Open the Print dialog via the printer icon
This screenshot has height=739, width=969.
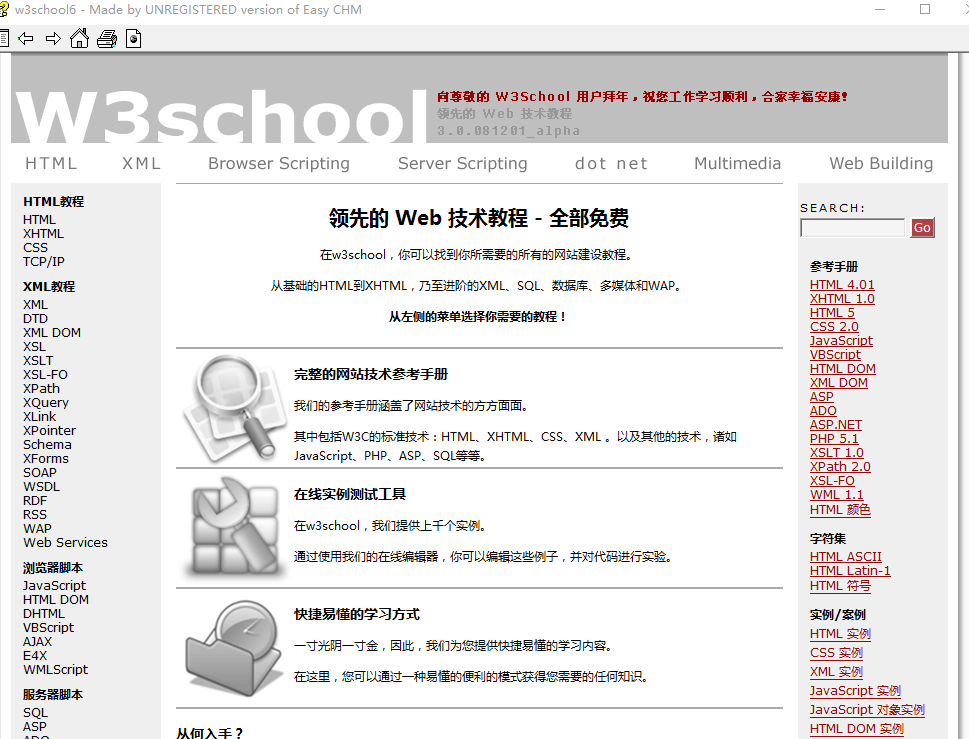(106, 38)
